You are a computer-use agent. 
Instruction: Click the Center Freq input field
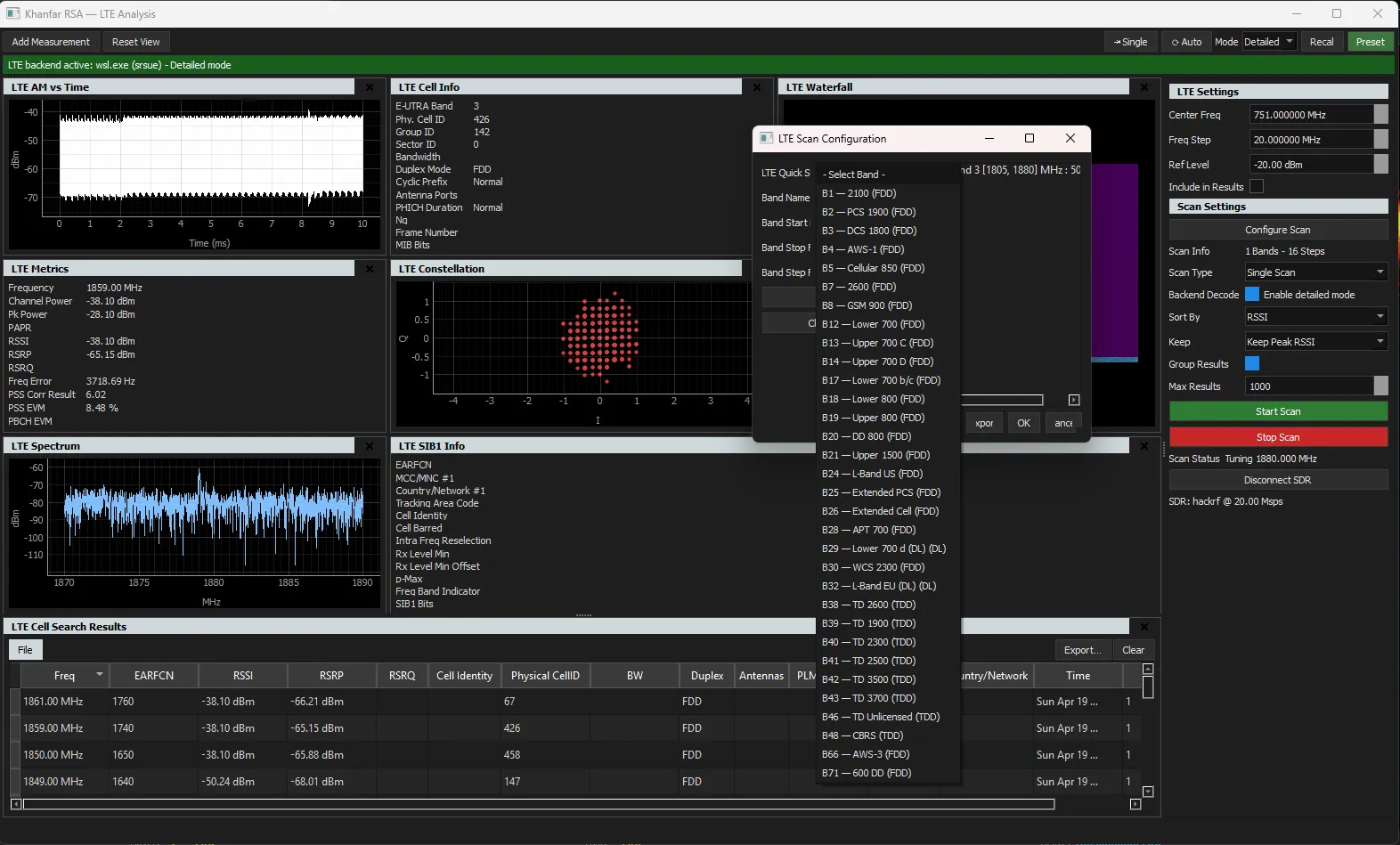click(1312, 115)
